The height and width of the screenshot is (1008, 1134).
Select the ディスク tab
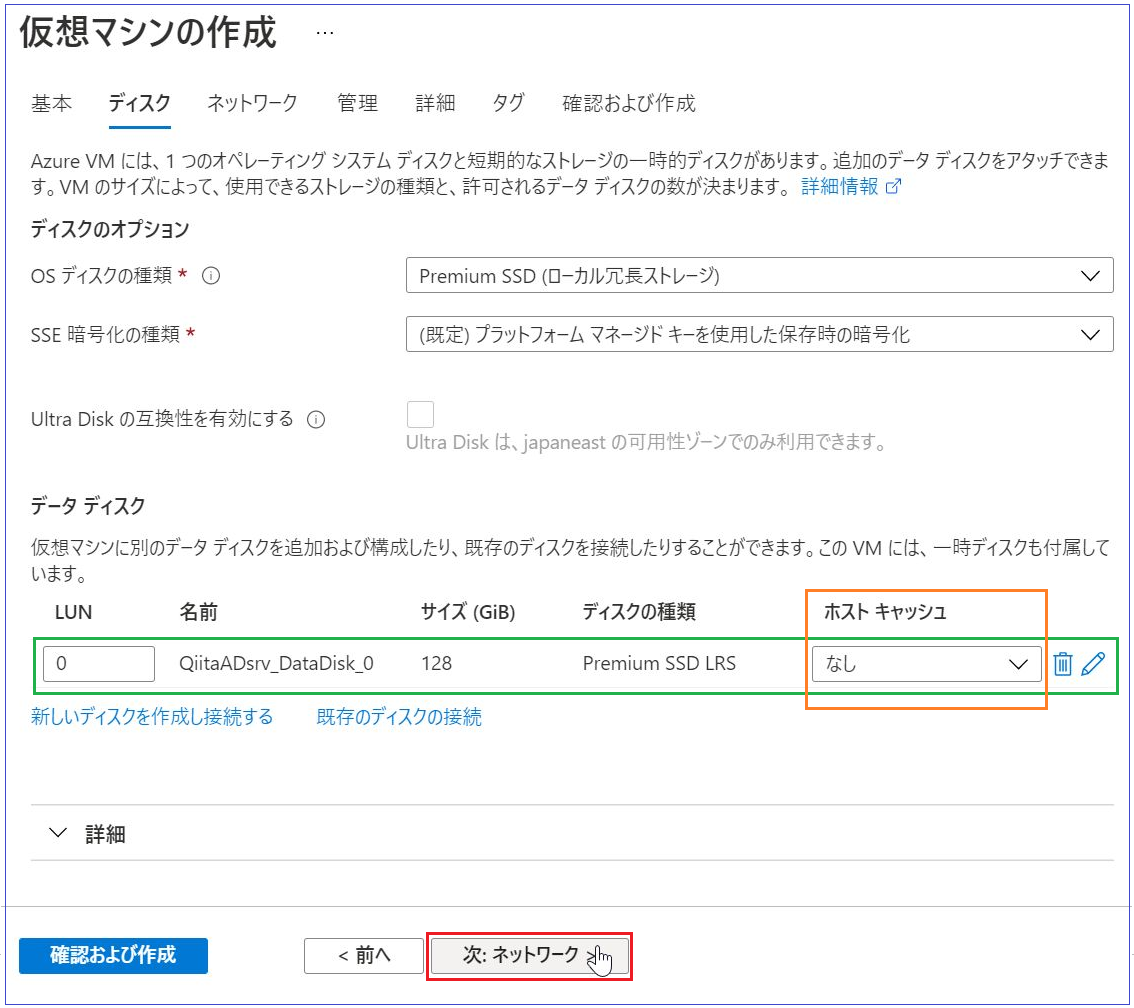tap(140, 103)
